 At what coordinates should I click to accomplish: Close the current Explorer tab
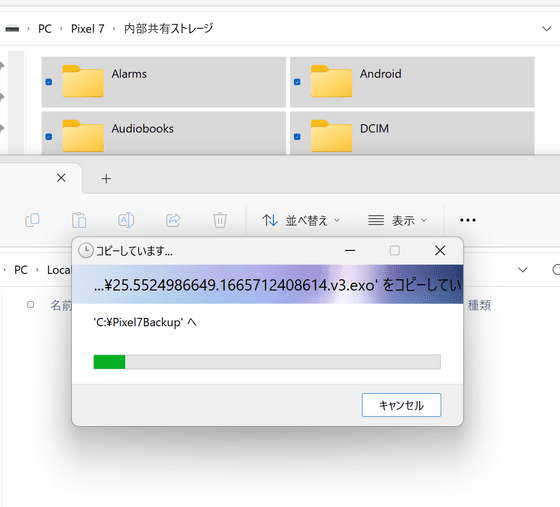click(61, 178)
